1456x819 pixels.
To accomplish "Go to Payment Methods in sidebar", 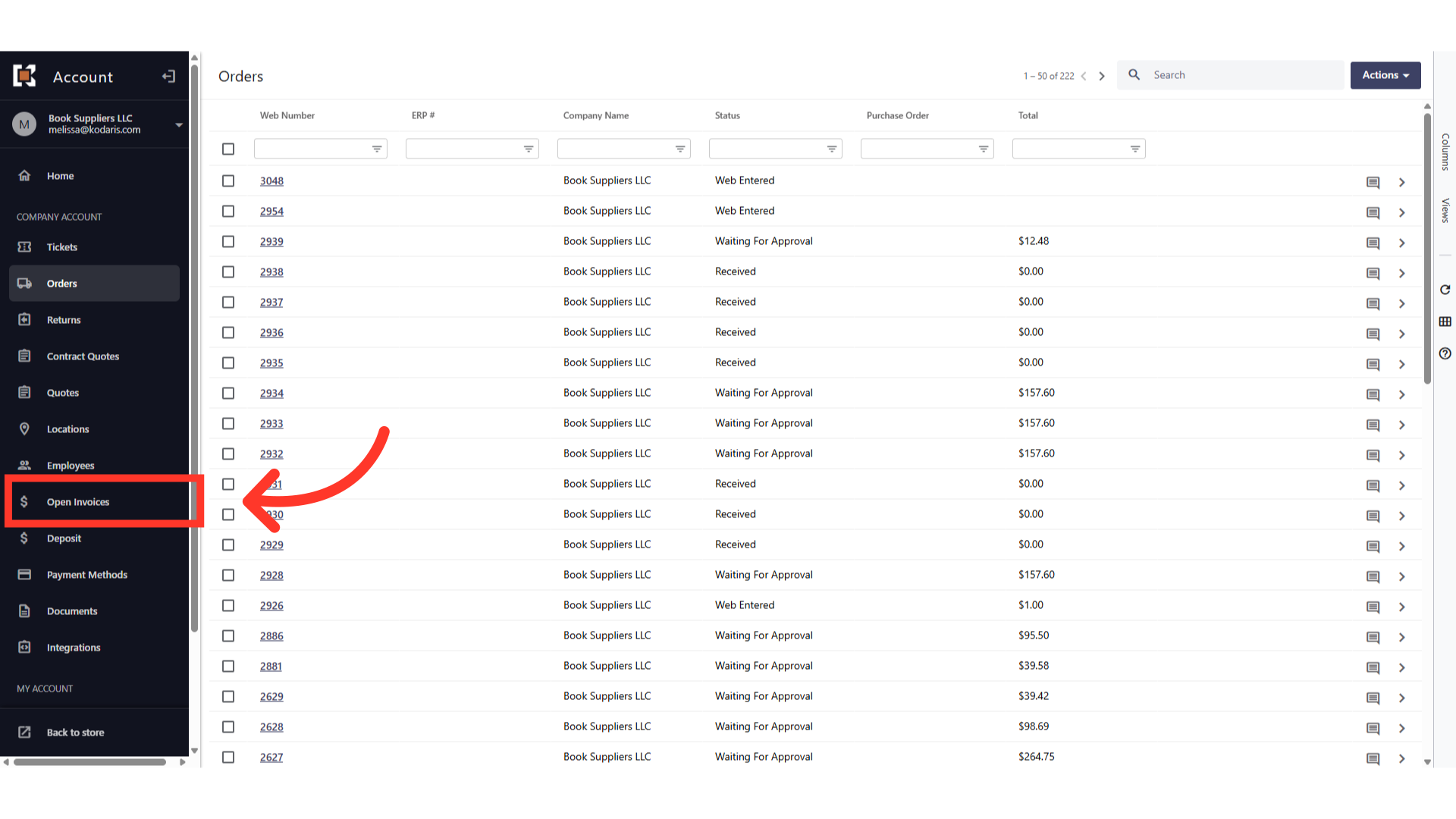I will [86, 575].
